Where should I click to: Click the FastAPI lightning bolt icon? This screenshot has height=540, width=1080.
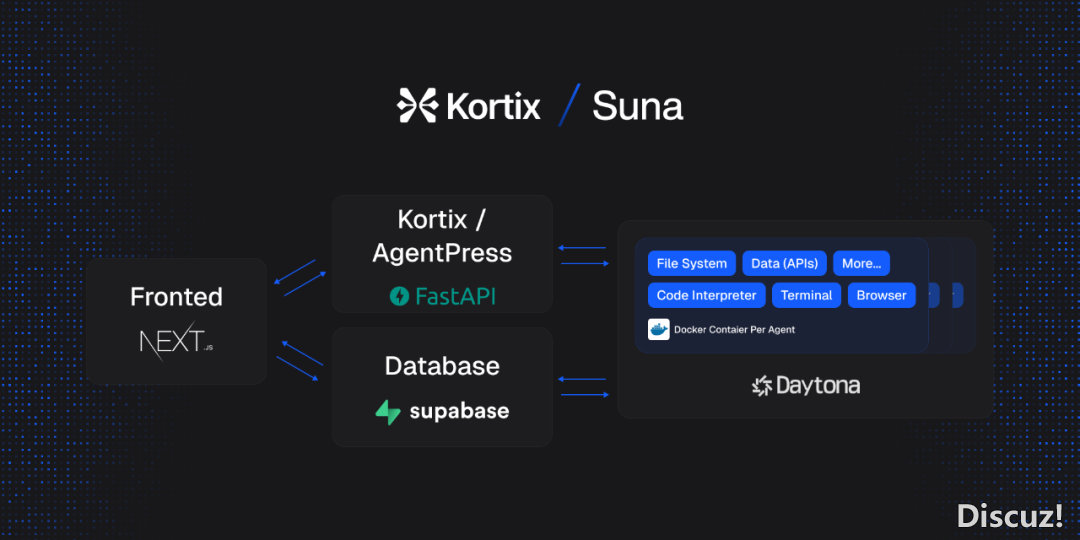coord(399,296)
